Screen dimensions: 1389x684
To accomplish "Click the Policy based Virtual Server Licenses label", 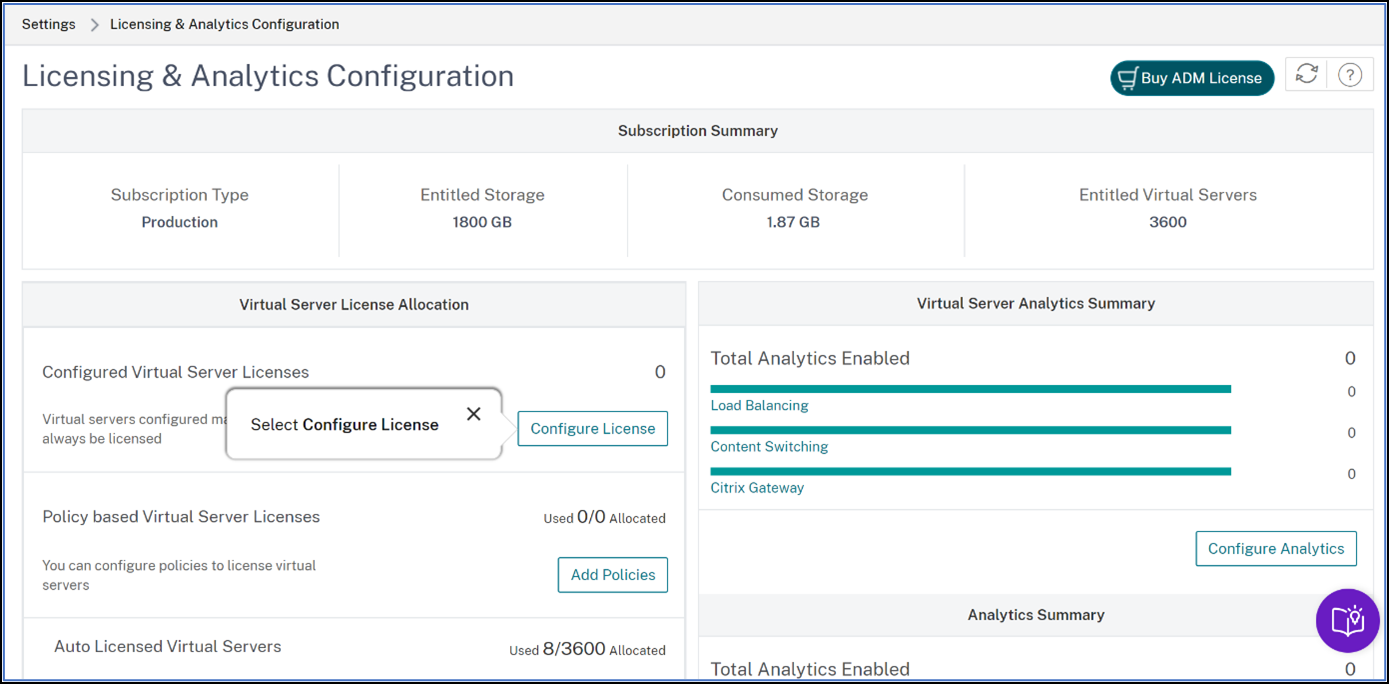I will click(x=181, y=517).
